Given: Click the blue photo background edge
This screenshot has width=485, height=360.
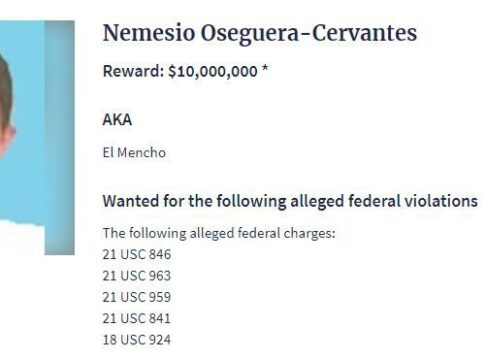Looking at the screenshot, I should [60, 138].
